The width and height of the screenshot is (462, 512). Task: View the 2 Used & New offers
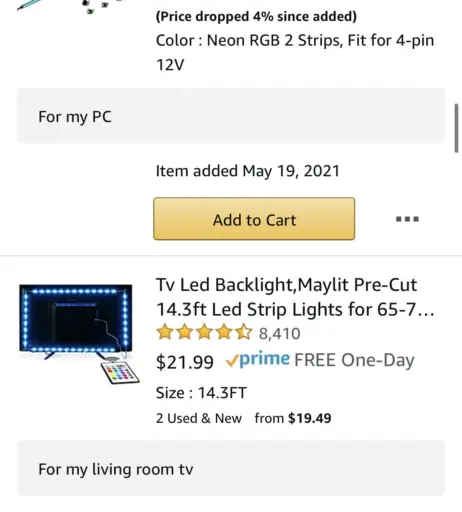pos(199,418)
